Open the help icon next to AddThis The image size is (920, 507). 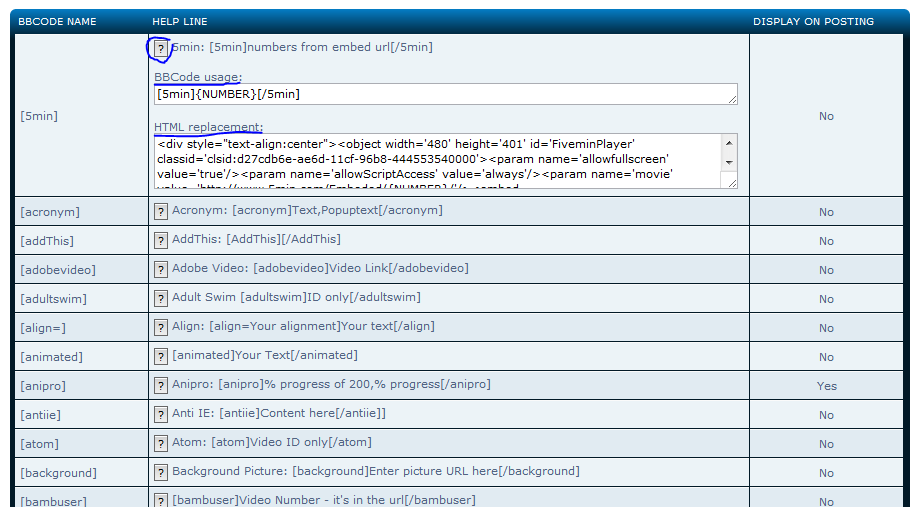[x=160, y=240]
